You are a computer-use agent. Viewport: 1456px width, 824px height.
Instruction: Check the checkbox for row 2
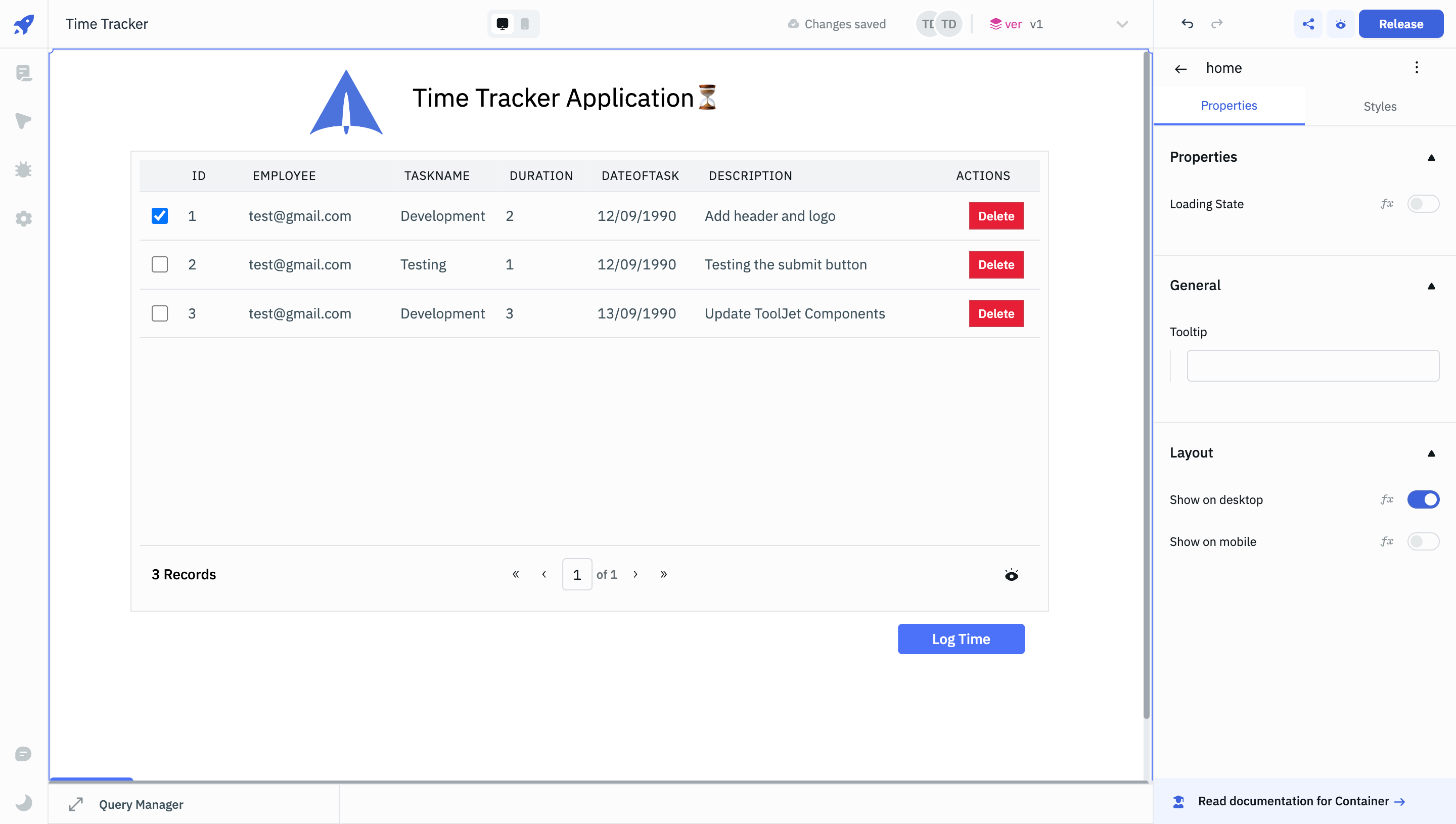(x=160, y=264)
